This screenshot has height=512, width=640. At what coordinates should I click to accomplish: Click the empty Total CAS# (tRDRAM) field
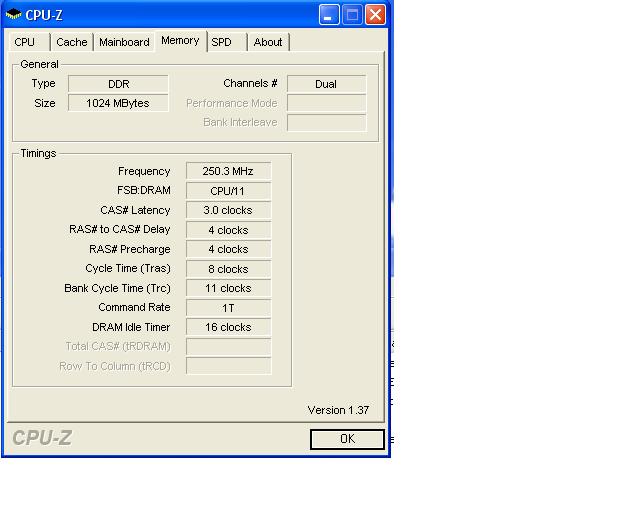pyautogui.click(x=229, y=346)
